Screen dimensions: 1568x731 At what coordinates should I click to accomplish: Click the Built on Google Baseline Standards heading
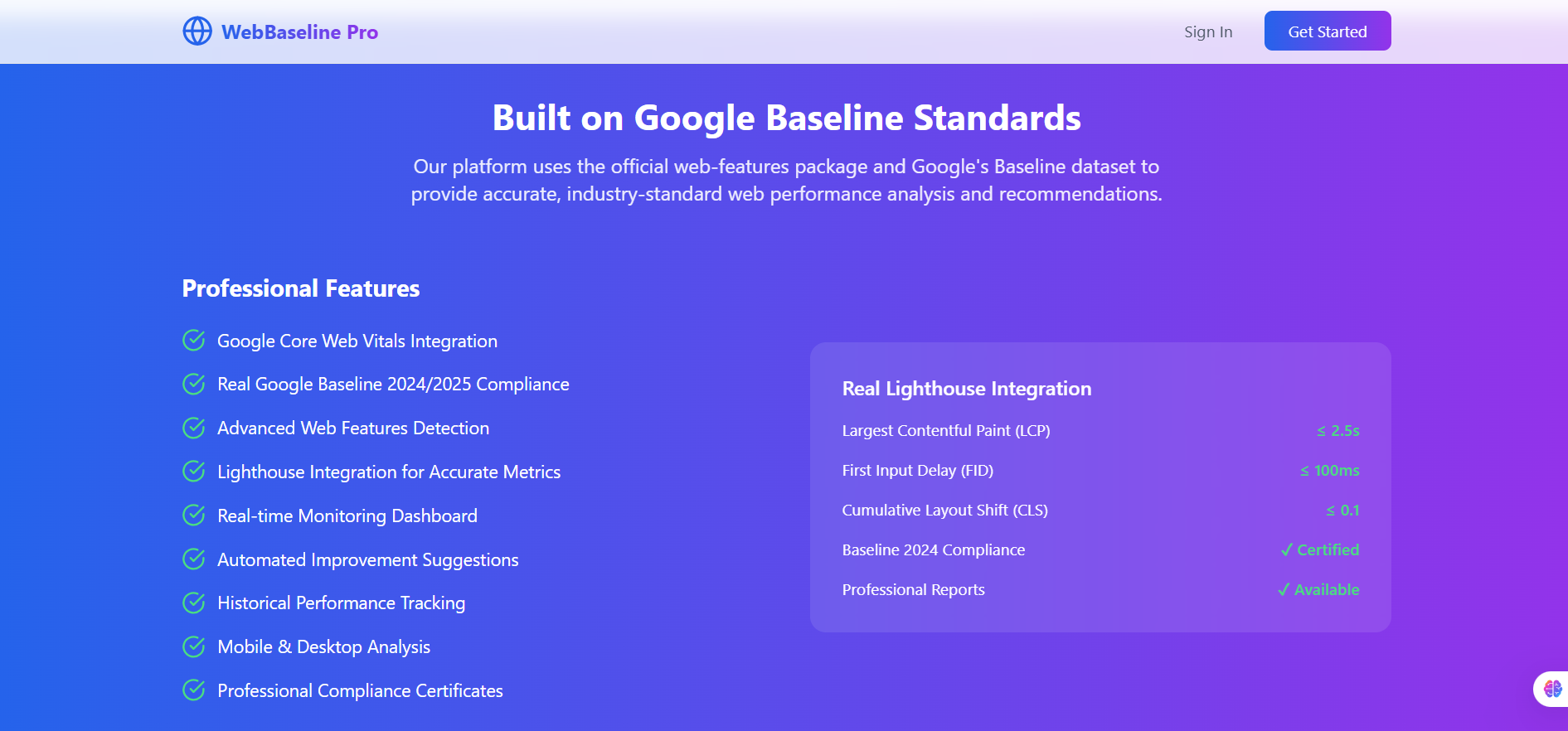point(787,118)
